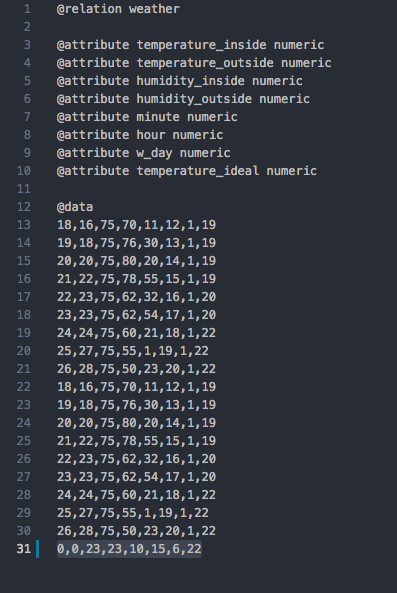This screenshot has width=397, height=593.
Task: Click highlighted row '0,0,23,23,10,15,6,22'
Action: [129, 549]
